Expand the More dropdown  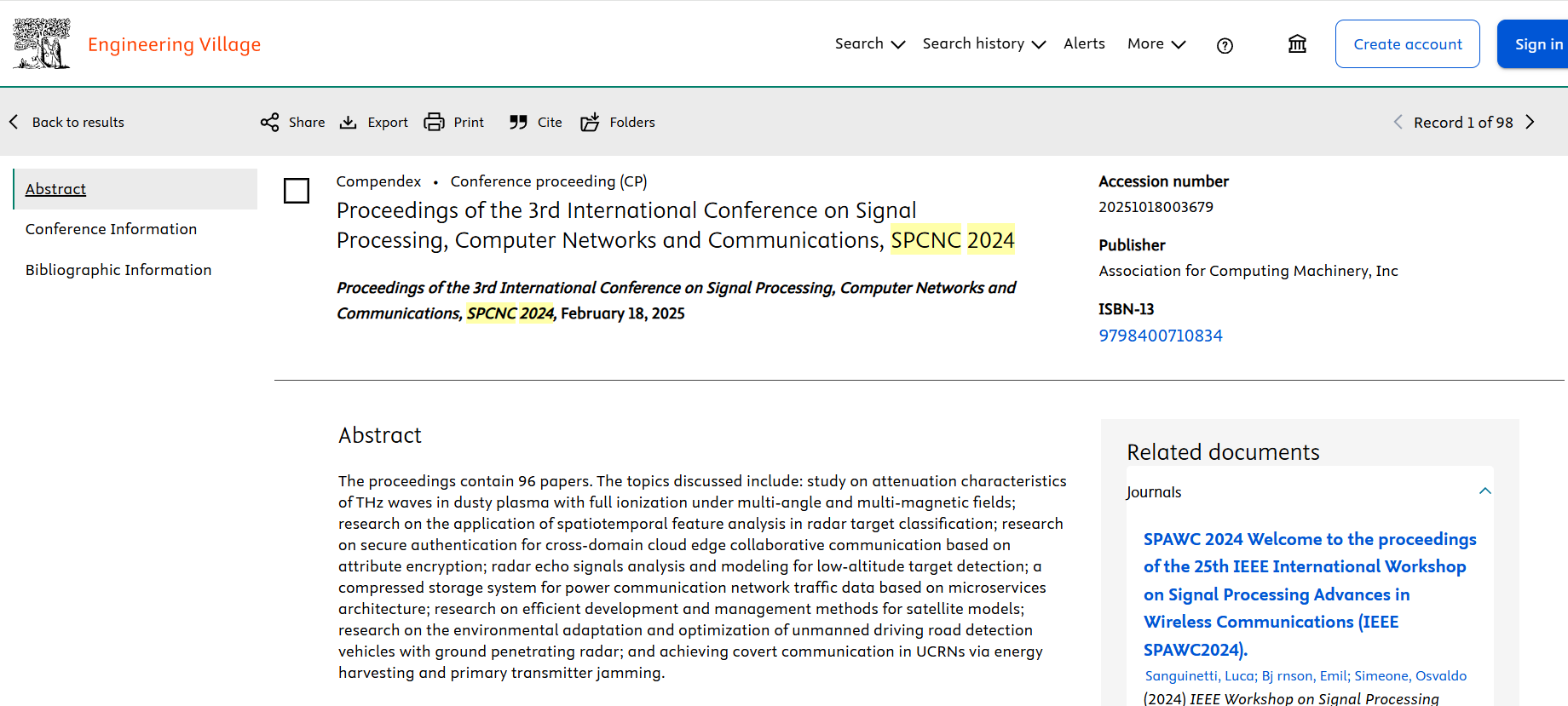1156,43
